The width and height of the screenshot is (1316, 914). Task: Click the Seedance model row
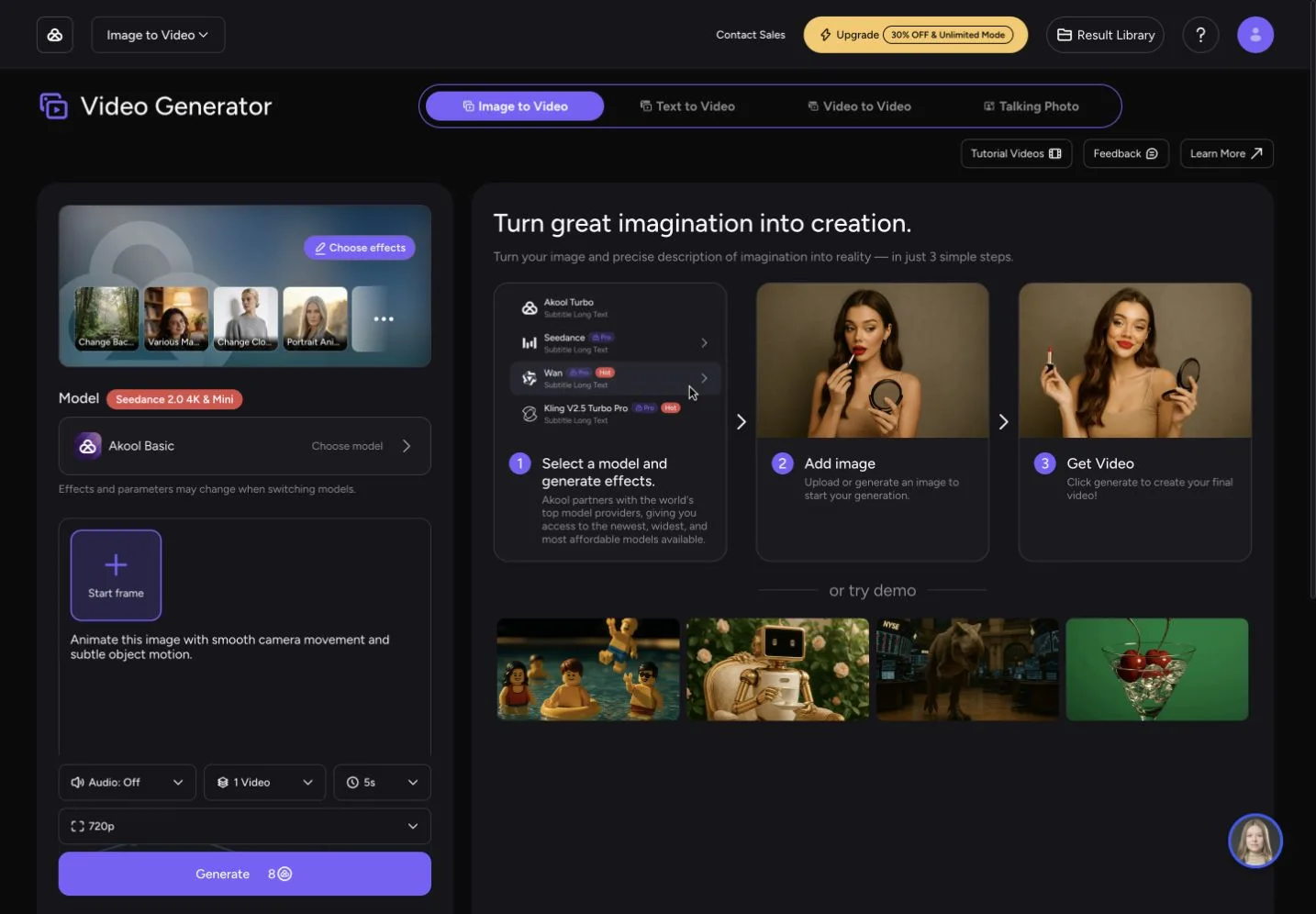click(615, 343)
